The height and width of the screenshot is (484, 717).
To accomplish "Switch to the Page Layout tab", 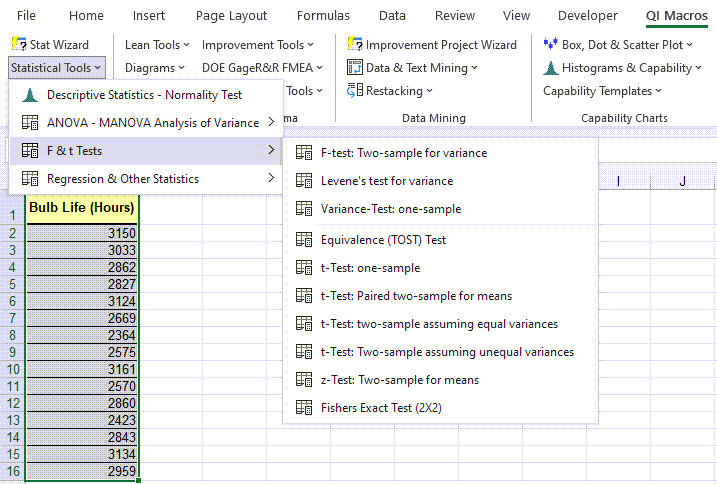I will [x=231, y=16].
